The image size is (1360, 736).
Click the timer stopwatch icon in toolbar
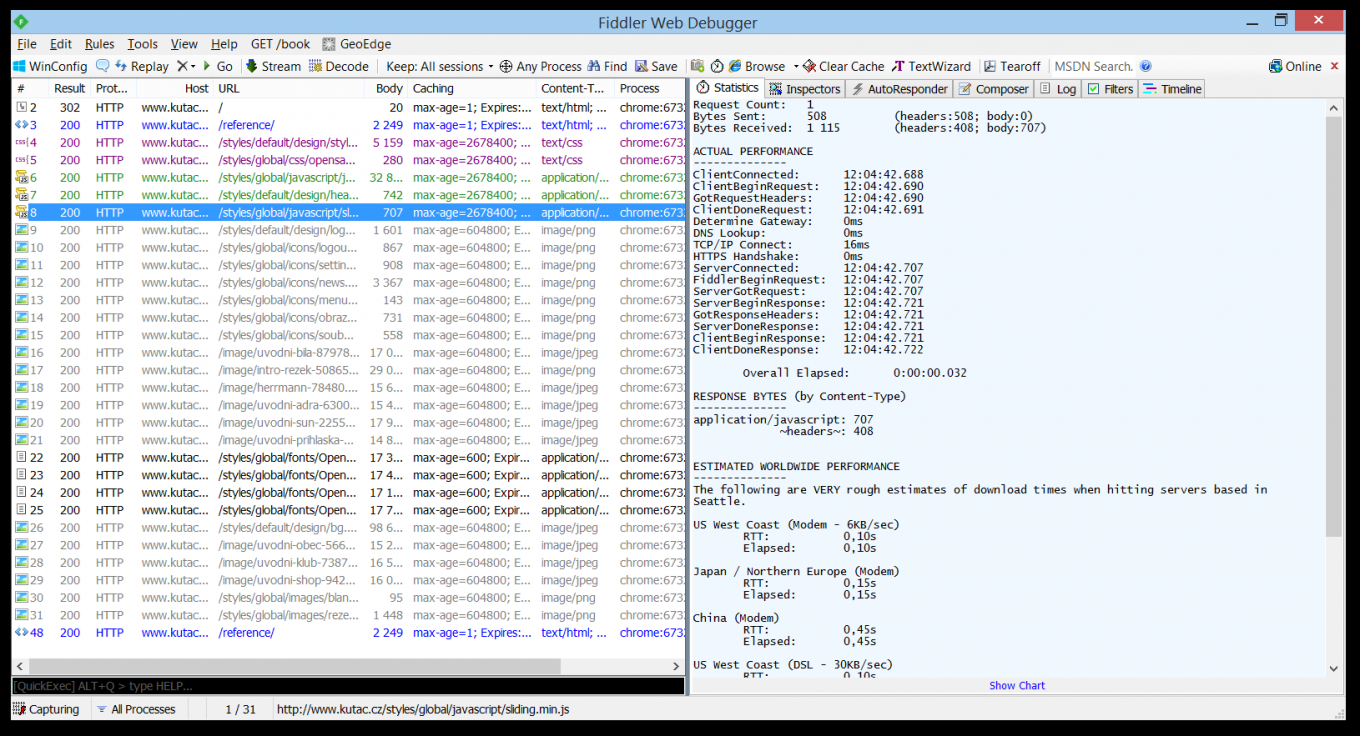tap(717, 66)
